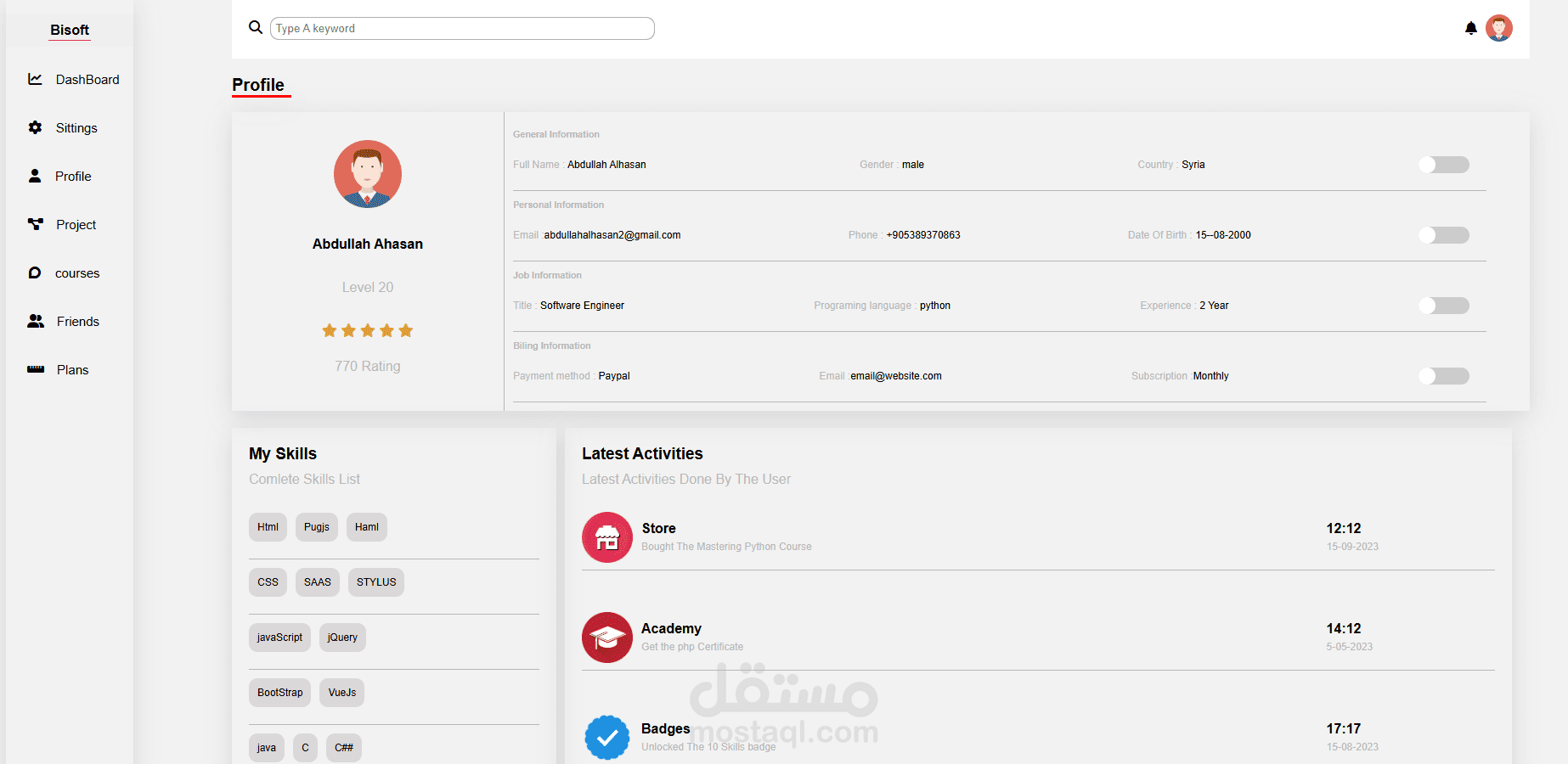Open the user avatar in top bar
The height and width of the screenshot is (764, 1568).
(1499, 28)
